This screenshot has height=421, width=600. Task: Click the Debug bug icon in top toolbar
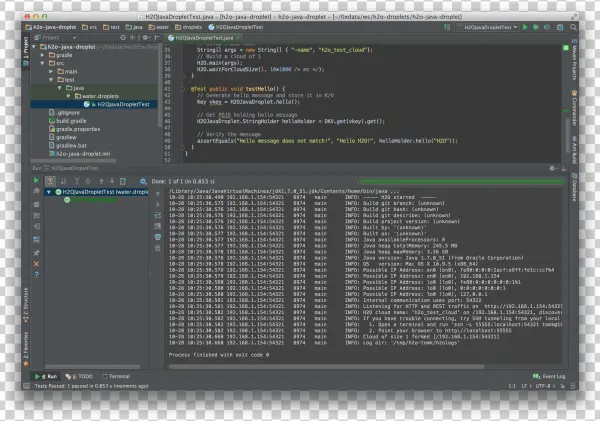click(536, 27)
